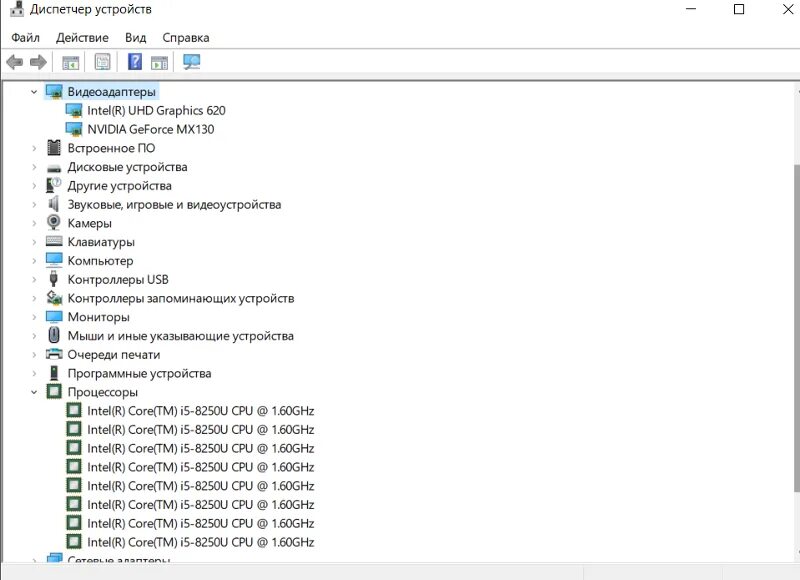Screen dimensions: 800x580
Task: Select the Очереди печати label
Action: click(x=114, y=355)
